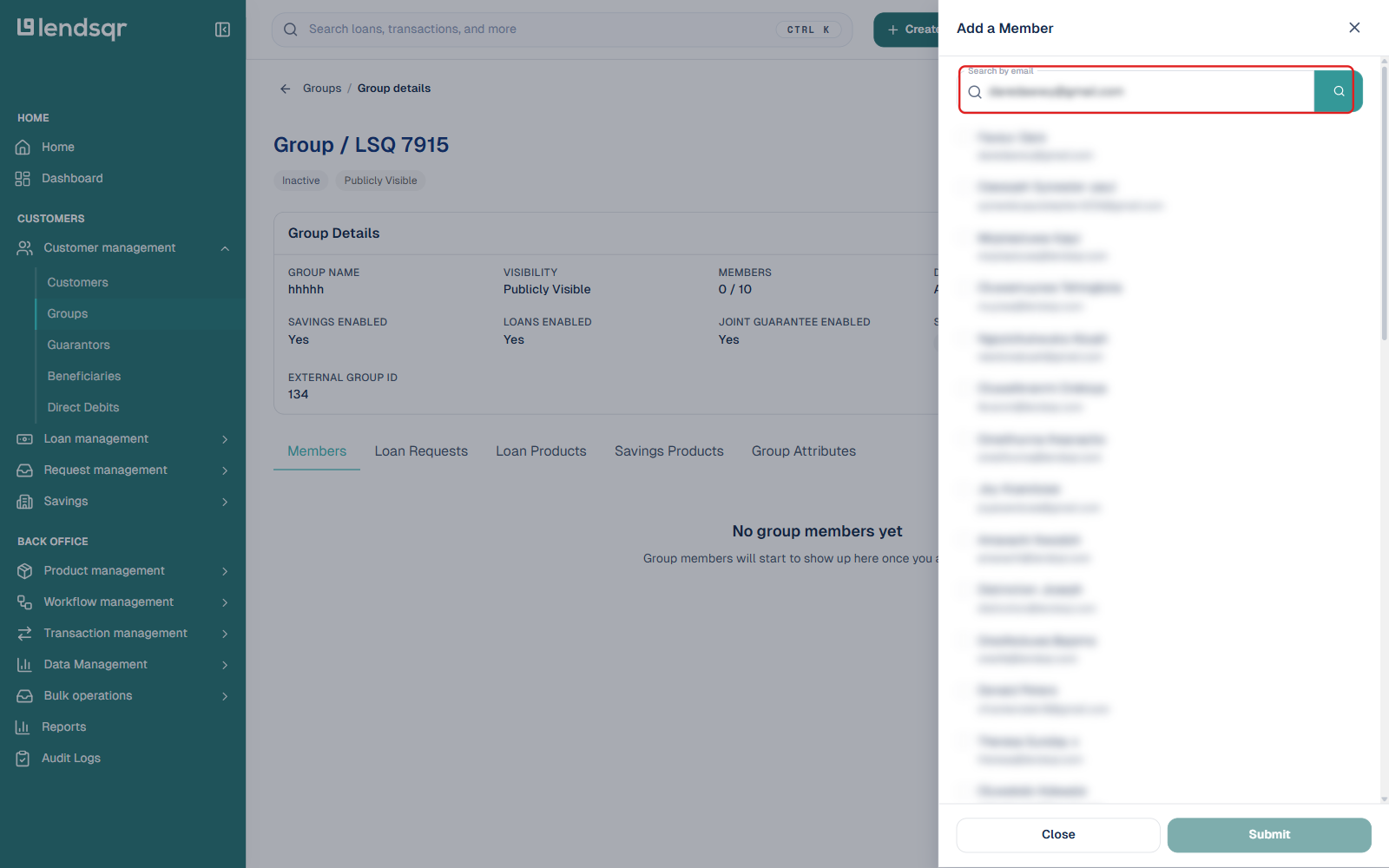Screen dimensions: 1389x868
Task: Click the Create button in the top bar
Action: tap(906, 30)
